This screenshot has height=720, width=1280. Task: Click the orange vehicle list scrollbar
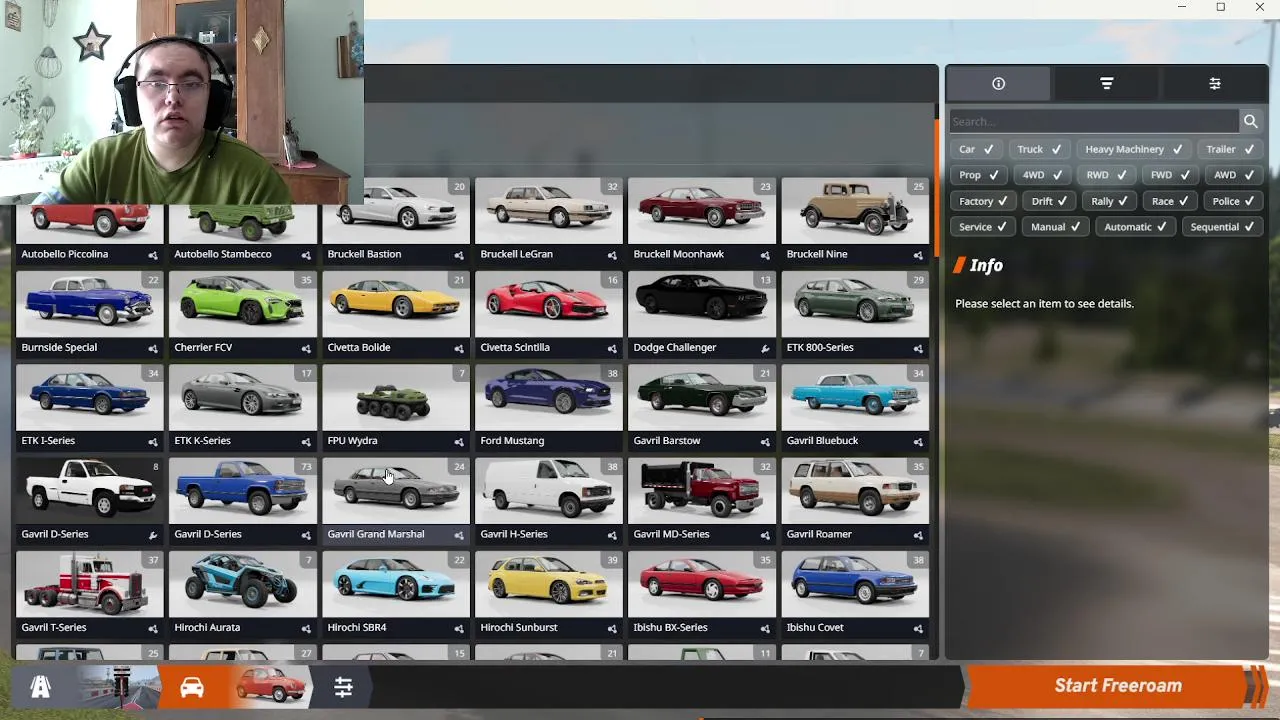point(937,187)
